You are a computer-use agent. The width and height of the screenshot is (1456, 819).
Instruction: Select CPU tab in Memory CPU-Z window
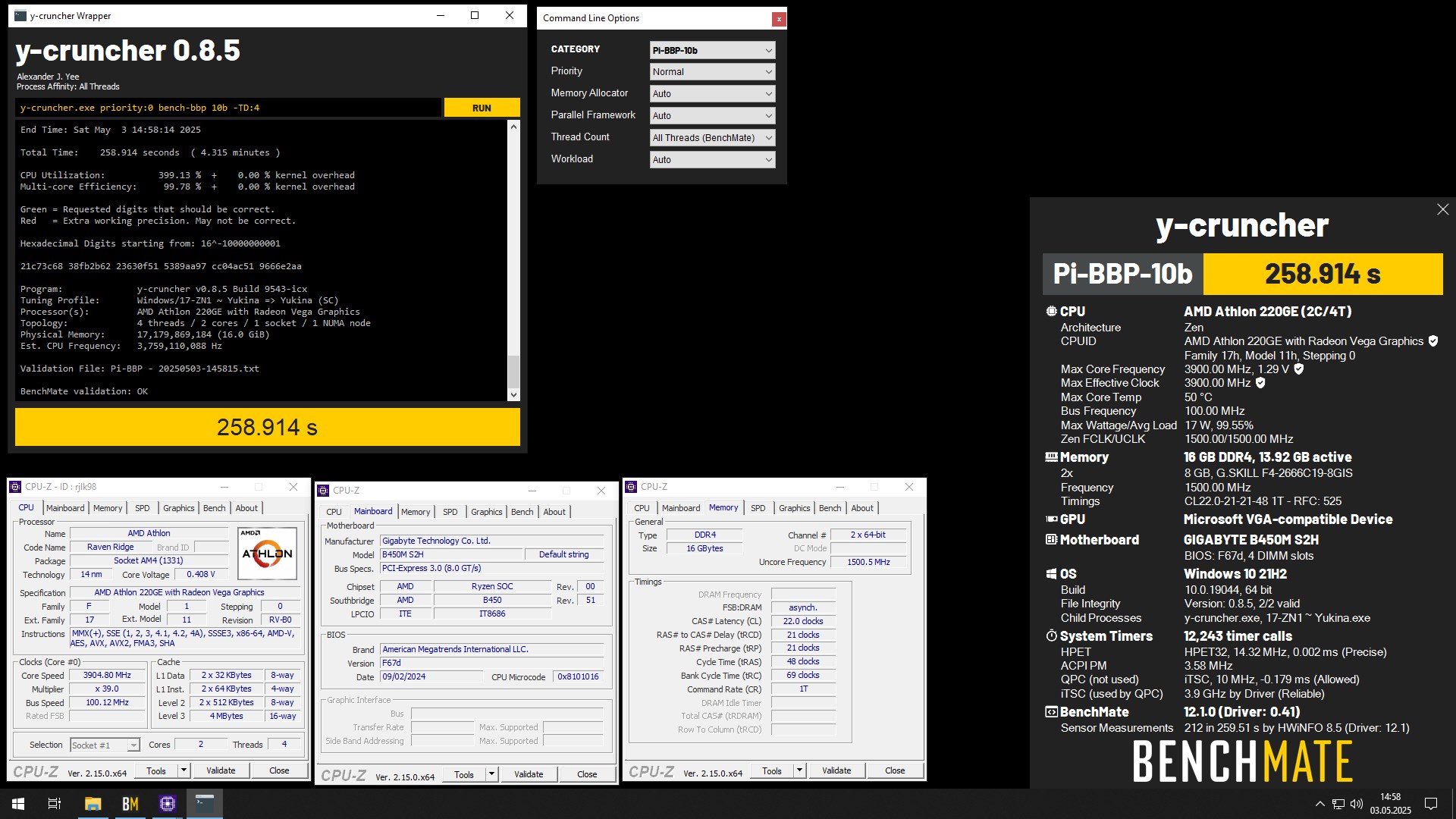[x=642, y=508]
